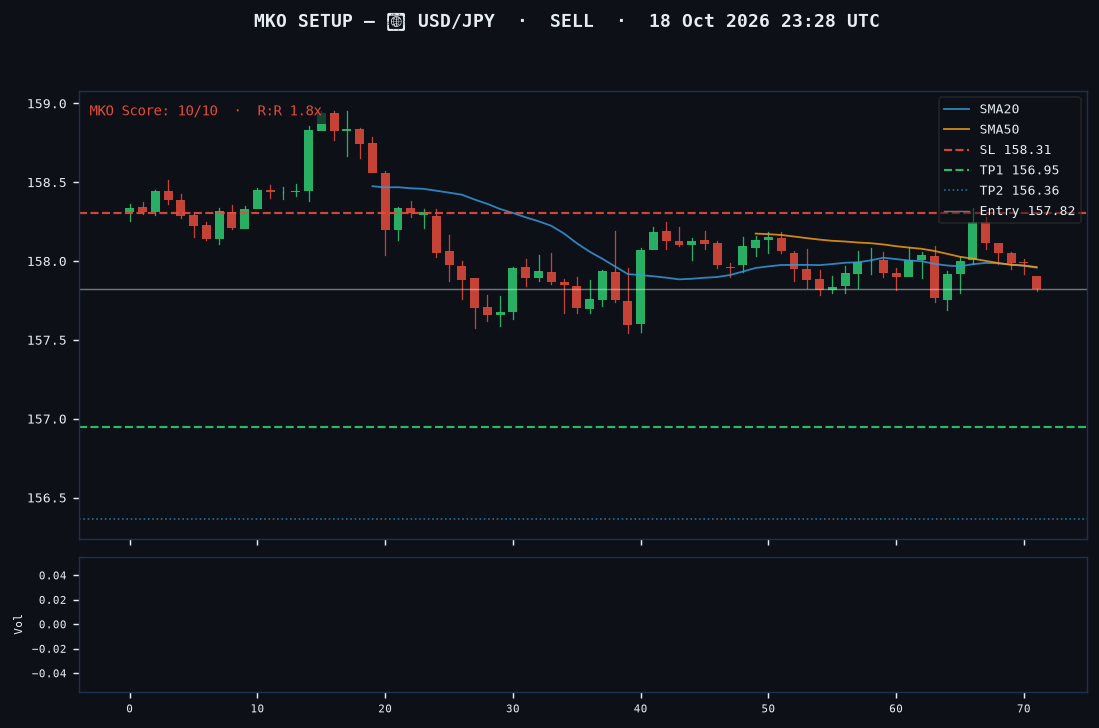Click the 0.04 volume axis label

pyautogui.click(x=53, y=576)
